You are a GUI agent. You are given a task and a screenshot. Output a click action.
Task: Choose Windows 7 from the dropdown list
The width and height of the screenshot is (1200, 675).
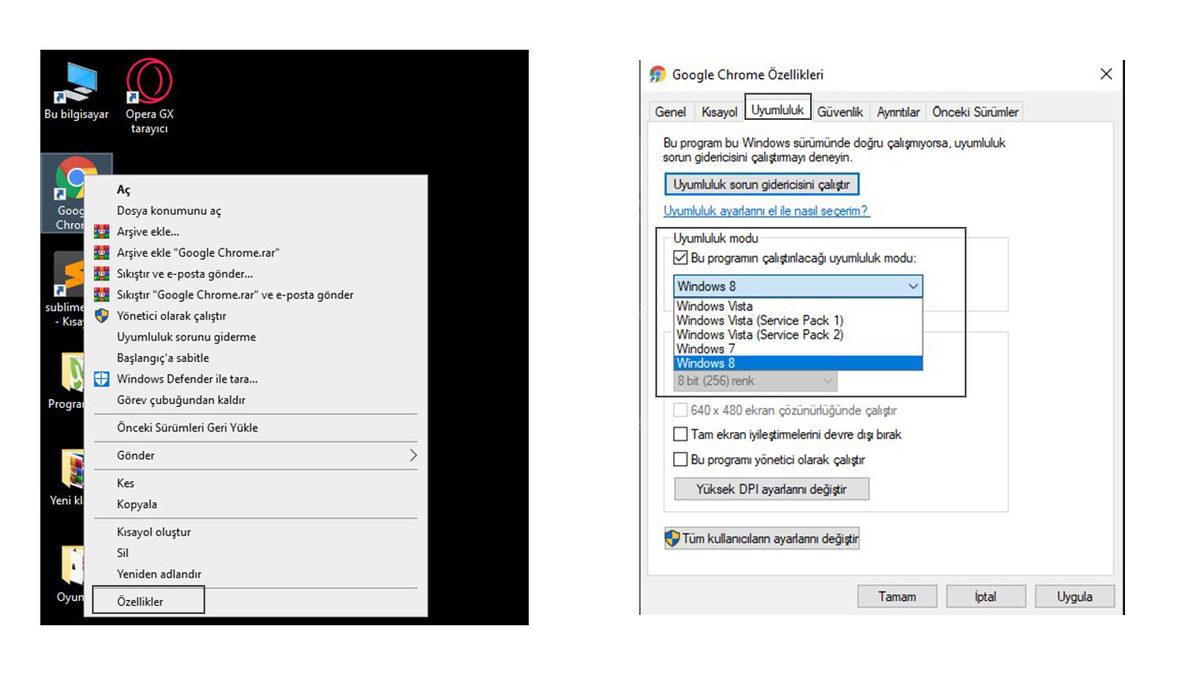pyautogui.click(x=705, y=349)
